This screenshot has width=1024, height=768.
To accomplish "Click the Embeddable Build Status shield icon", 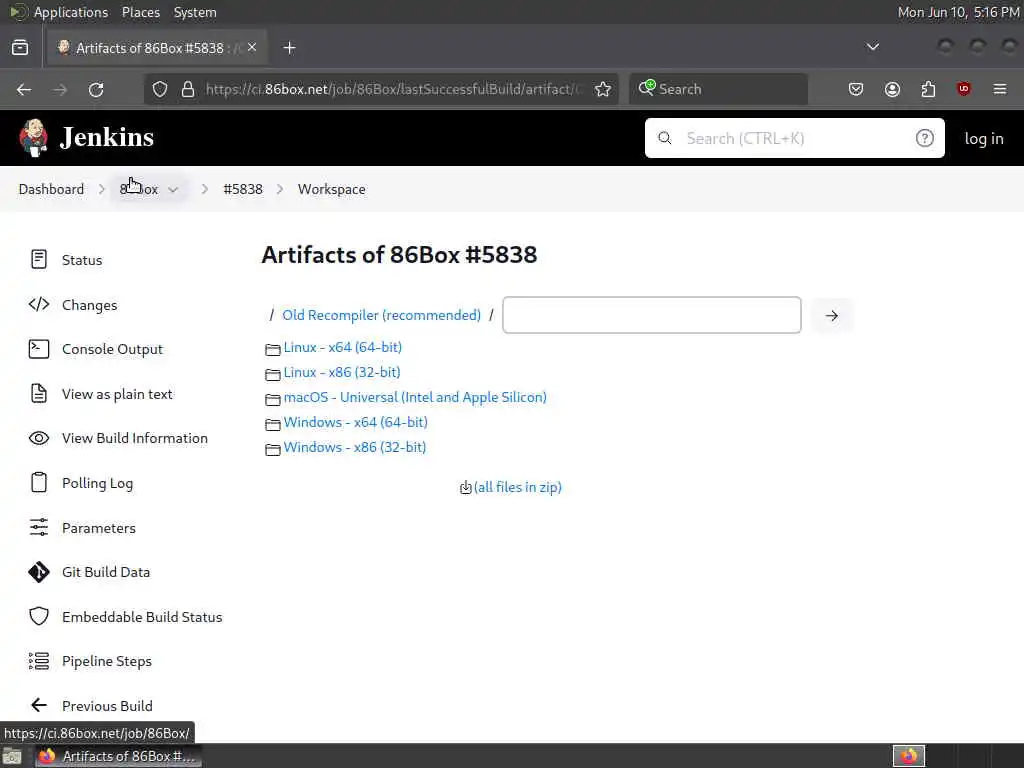I will pyautogui.click(x=39, y=616).
